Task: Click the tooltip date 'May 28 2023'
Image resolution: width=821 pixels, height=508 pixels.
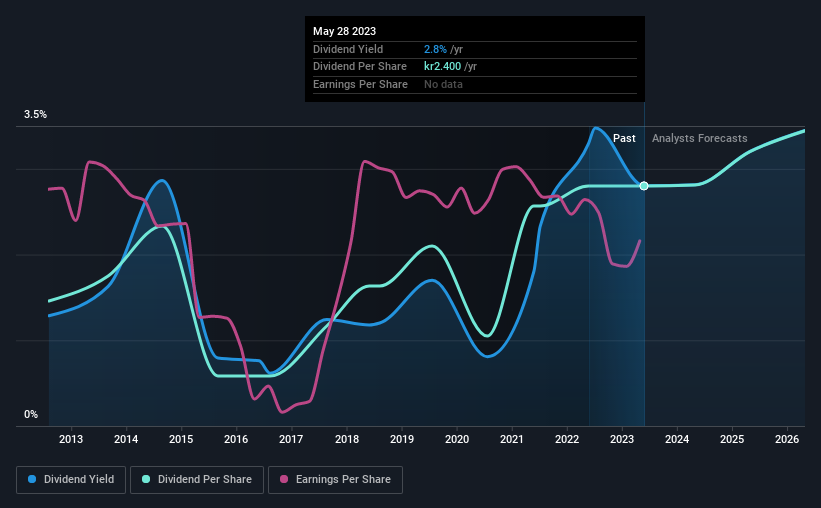Action: 345,31
